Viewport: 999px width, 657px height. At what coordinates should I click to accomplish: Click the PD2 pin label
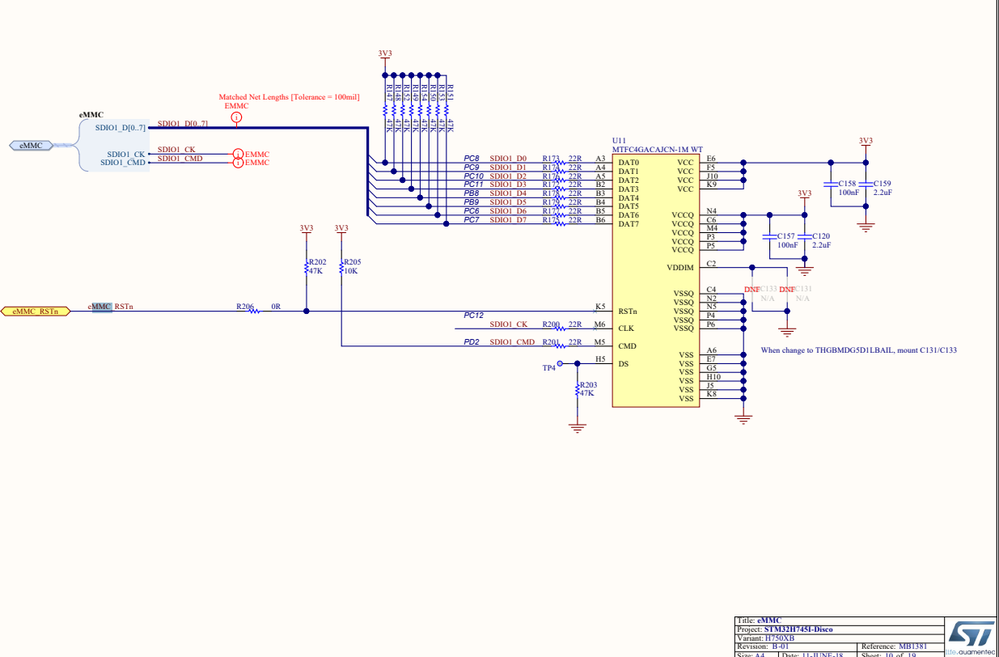(x=471, y=342)
